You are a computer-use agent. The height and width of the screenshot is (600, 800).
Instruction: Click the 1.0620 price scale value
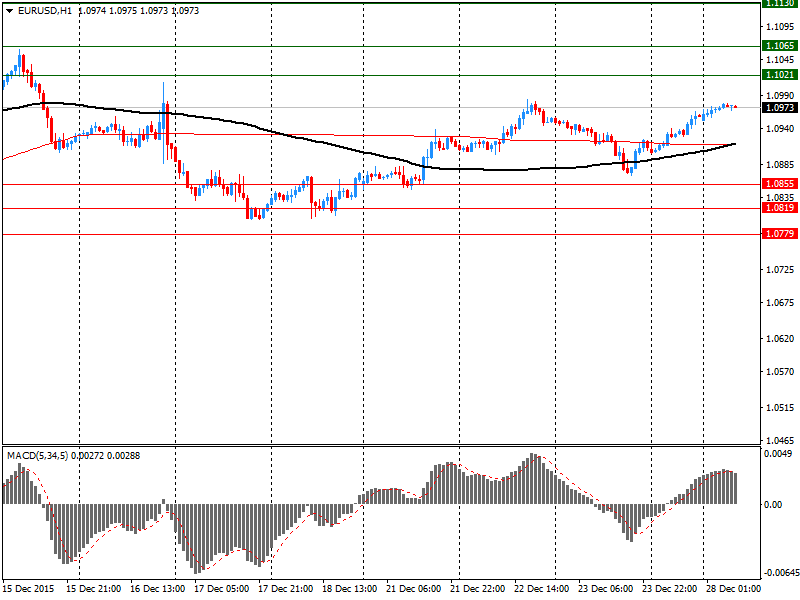click(x=780, y=338)
